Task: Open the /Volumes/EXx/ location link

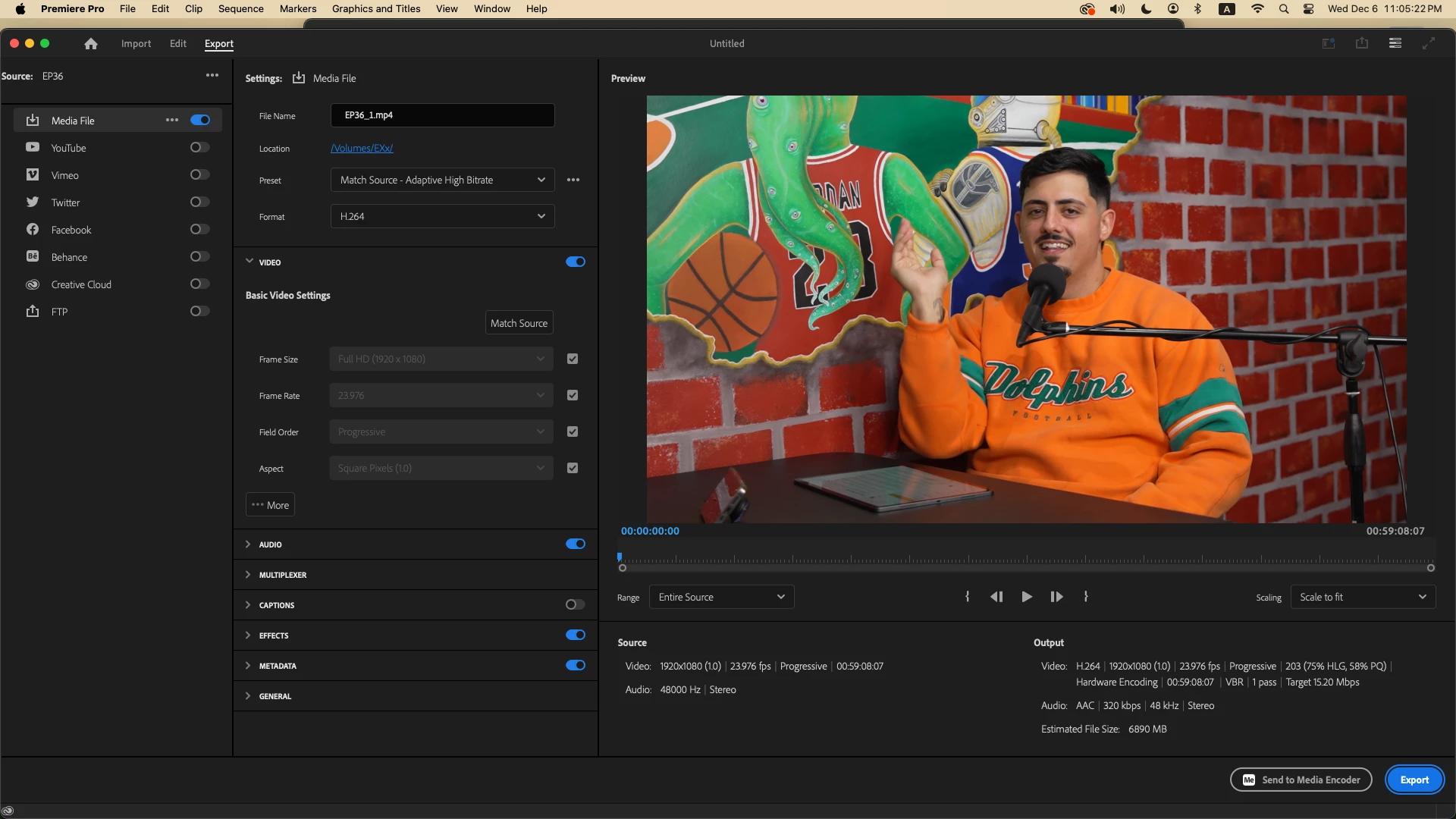Action: 362,149
